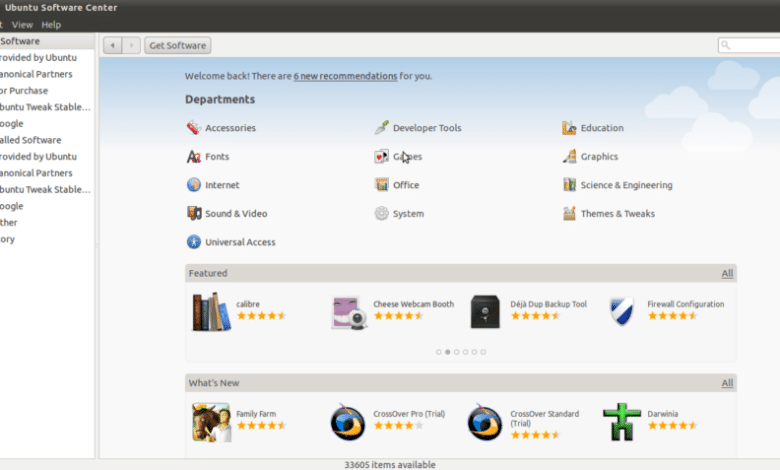Click the Firewall Configuration shield icon
Screen dimensions: 780x470
pos(622,311)
